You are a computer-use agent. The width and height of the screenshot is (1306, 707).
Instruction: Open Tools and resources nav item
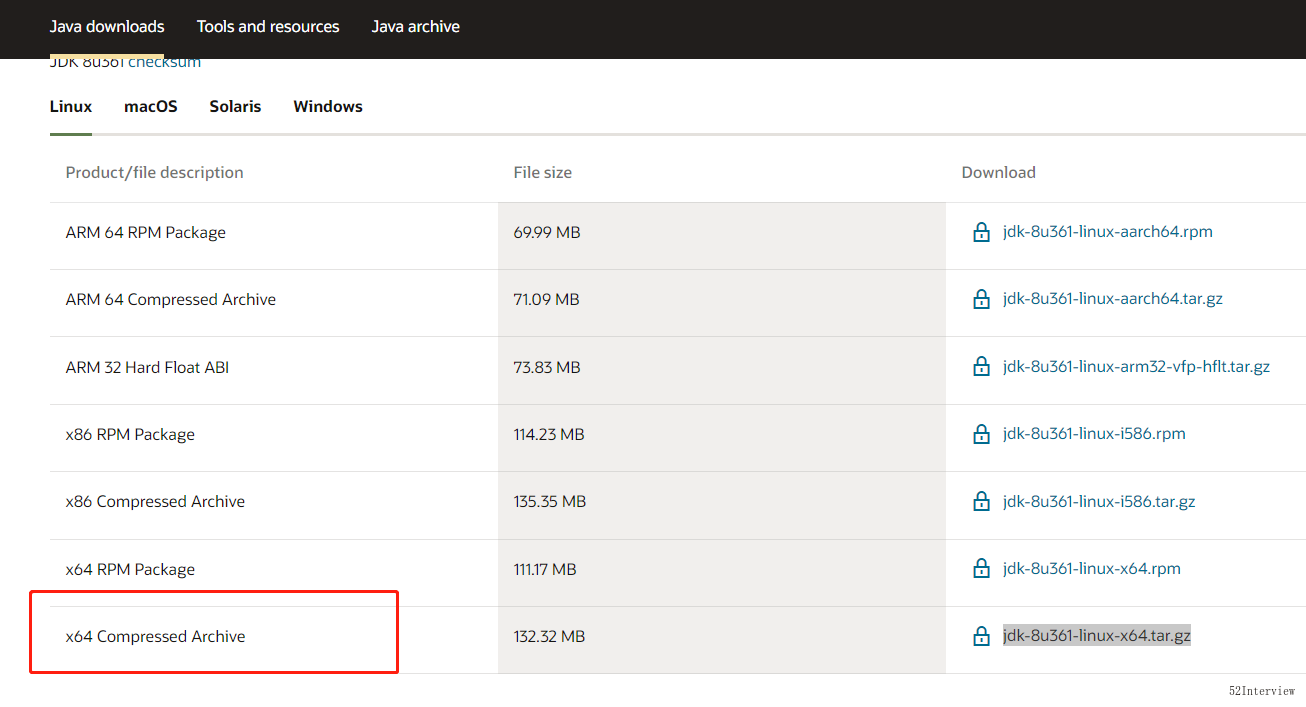click(268, 27)
